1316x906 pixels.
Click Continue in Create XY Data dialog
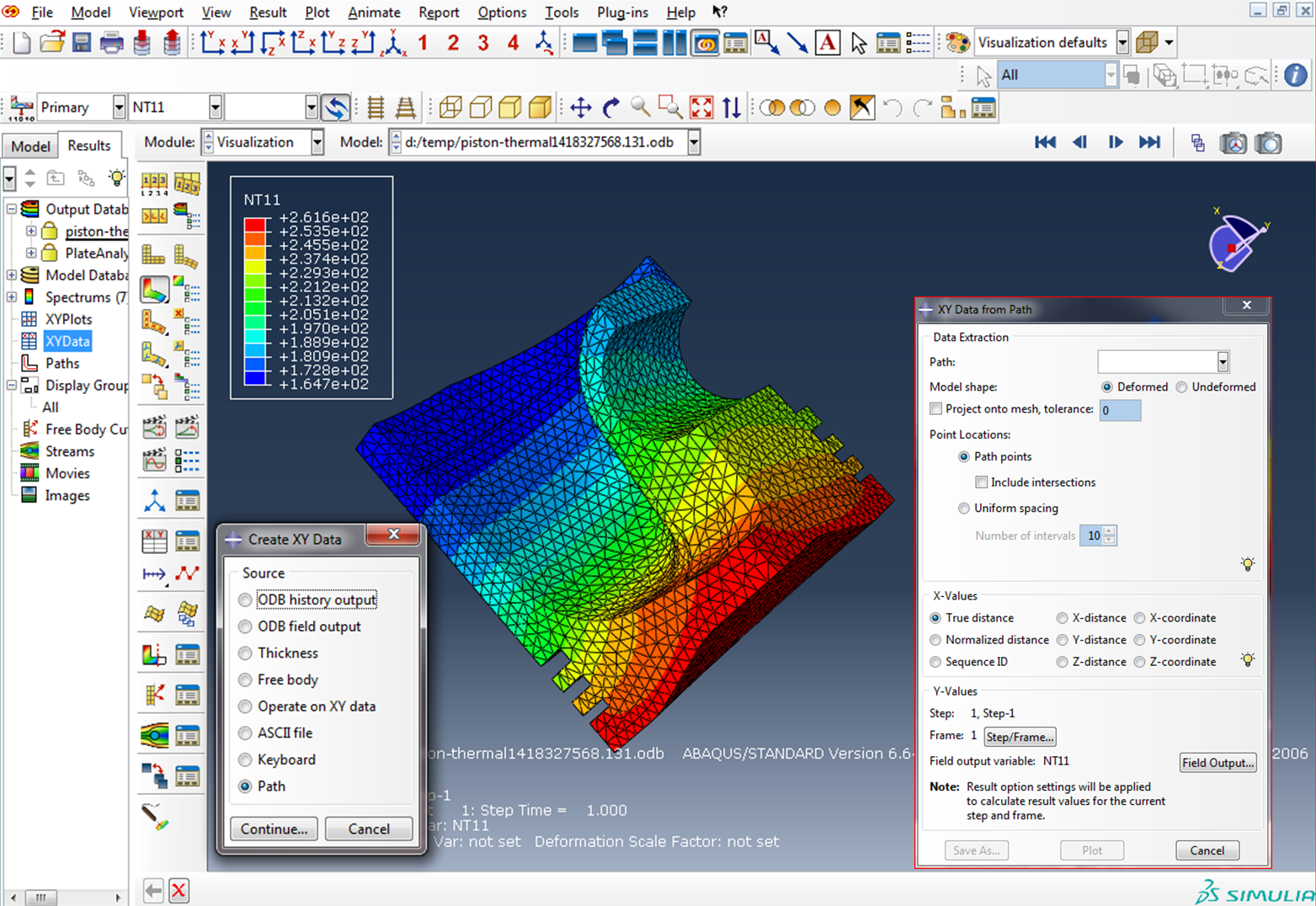tap(274, 829)
